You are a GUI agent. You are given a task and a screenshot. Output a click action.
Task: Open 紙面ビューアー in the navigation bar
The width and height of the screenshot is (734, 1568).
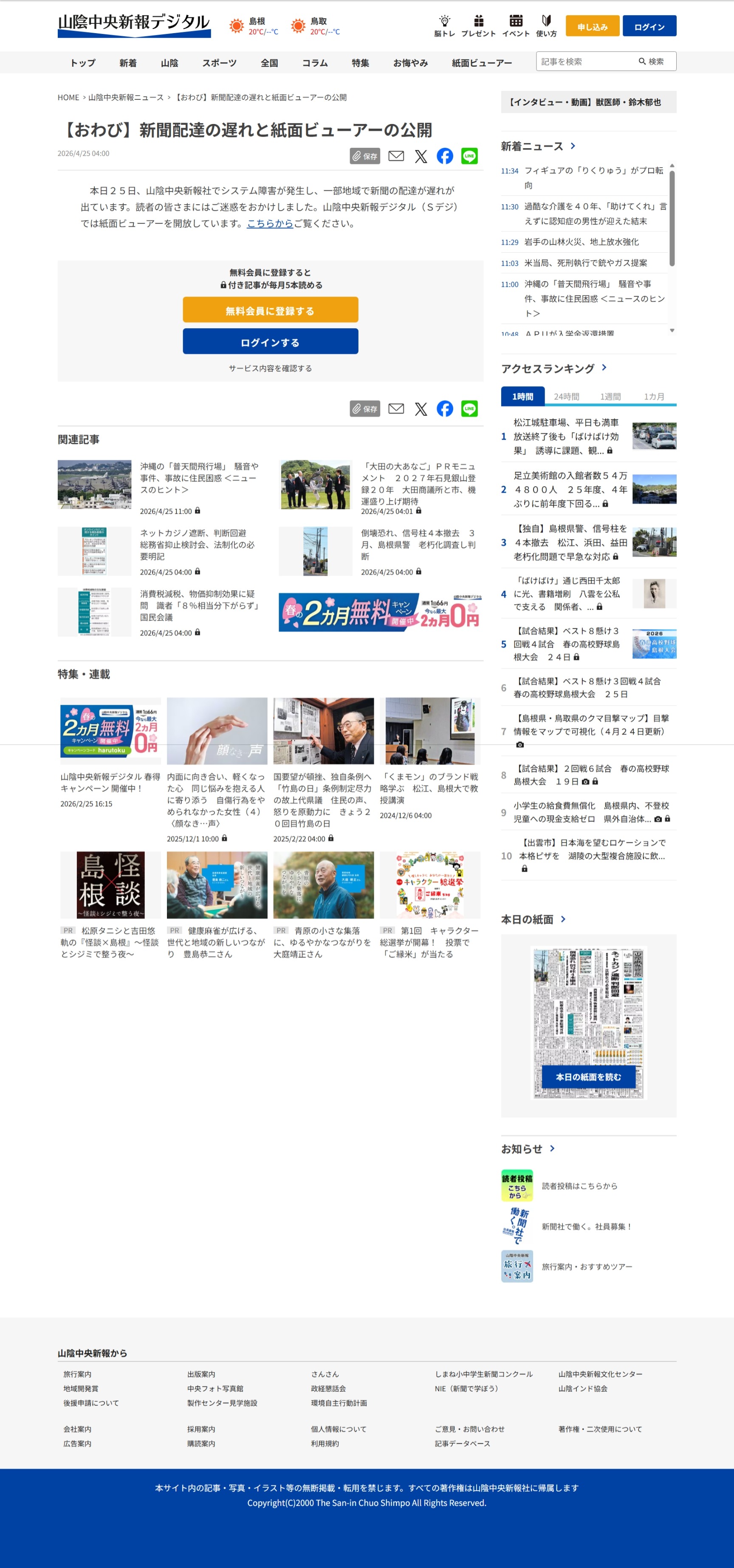pyautogui.click(x=481, y=63)
